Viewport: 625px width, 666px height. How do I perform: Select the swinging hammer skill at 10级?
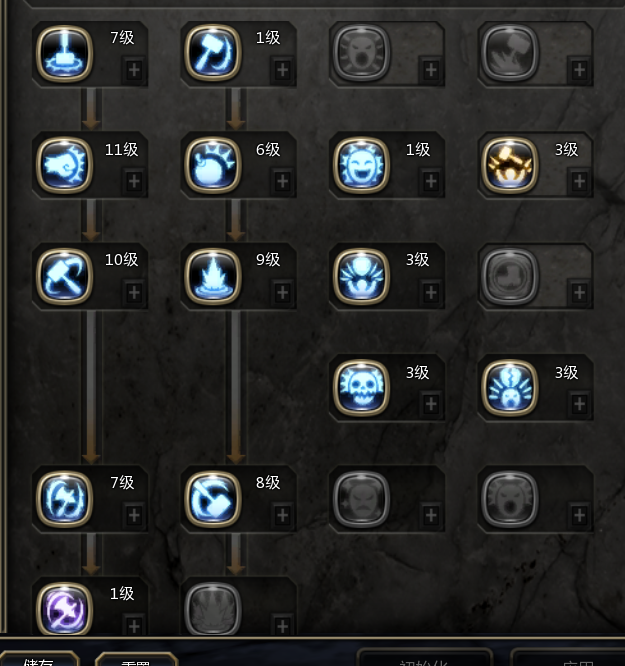point(65,276)
